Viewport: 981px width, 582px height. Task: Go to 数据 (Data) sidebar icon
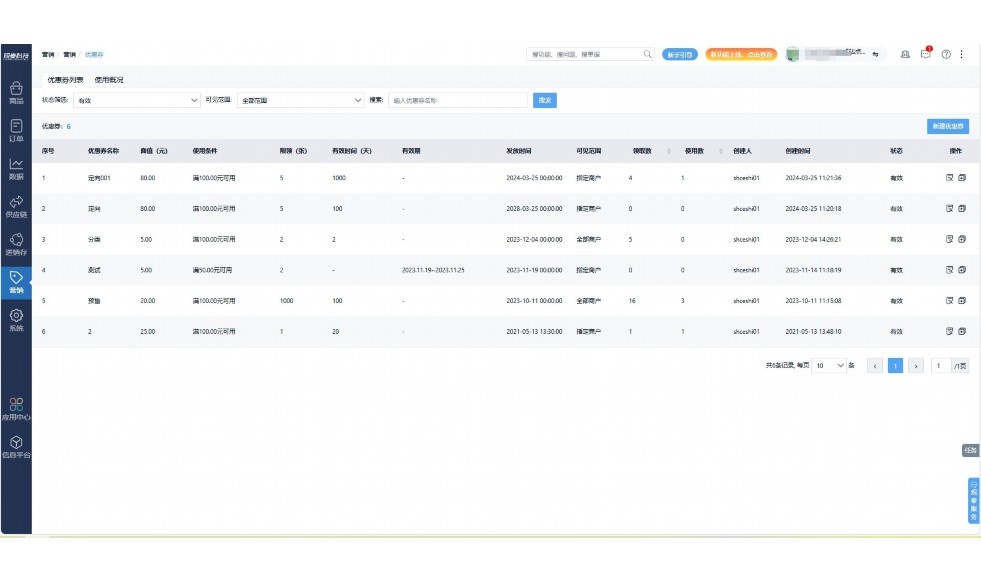tap(16, 168)
